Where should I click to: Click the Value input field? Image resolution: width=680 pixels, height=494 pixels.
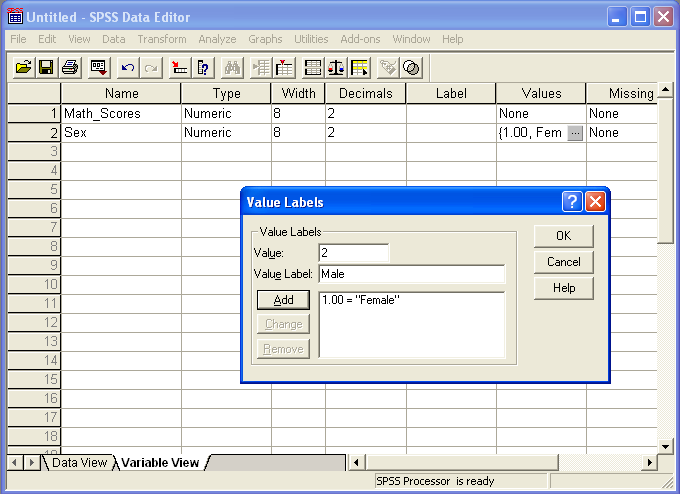click(x=354, y=253)
